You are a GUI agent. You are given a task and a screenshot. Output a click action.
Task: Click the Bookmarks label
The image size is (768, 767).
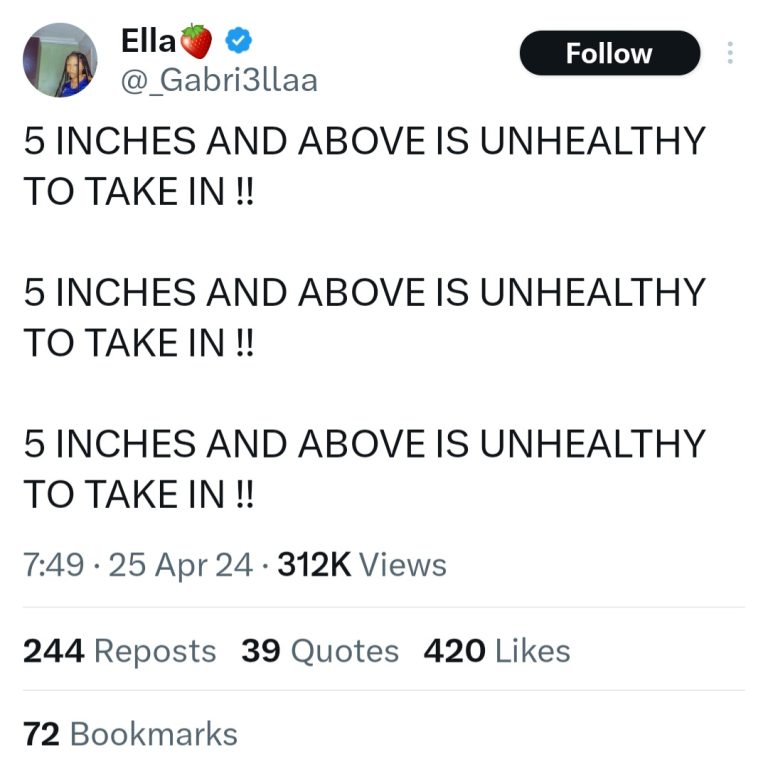pyautogui.click(x=154, y=734)
